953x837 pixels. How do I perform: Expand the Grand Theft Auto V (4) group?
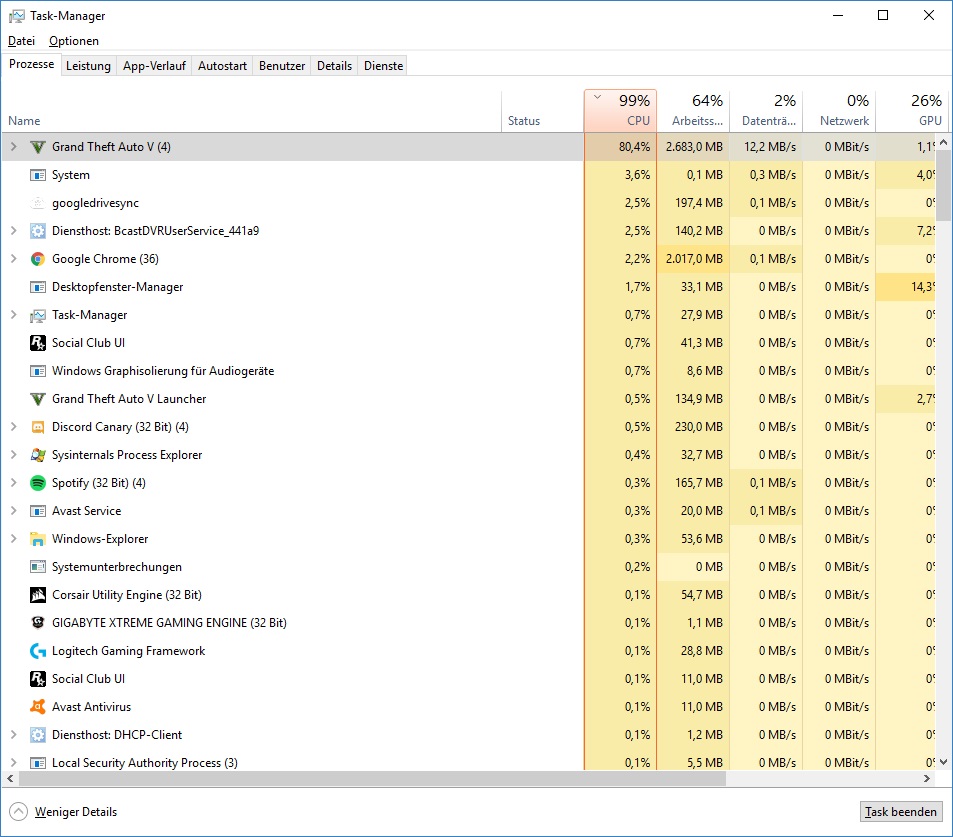[13, 146]
